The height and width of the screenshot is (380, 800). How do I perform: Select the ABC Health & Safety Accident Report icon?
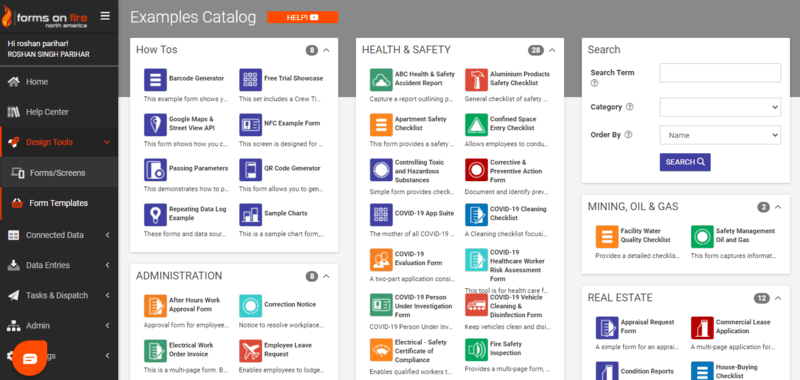pos(381,80)
